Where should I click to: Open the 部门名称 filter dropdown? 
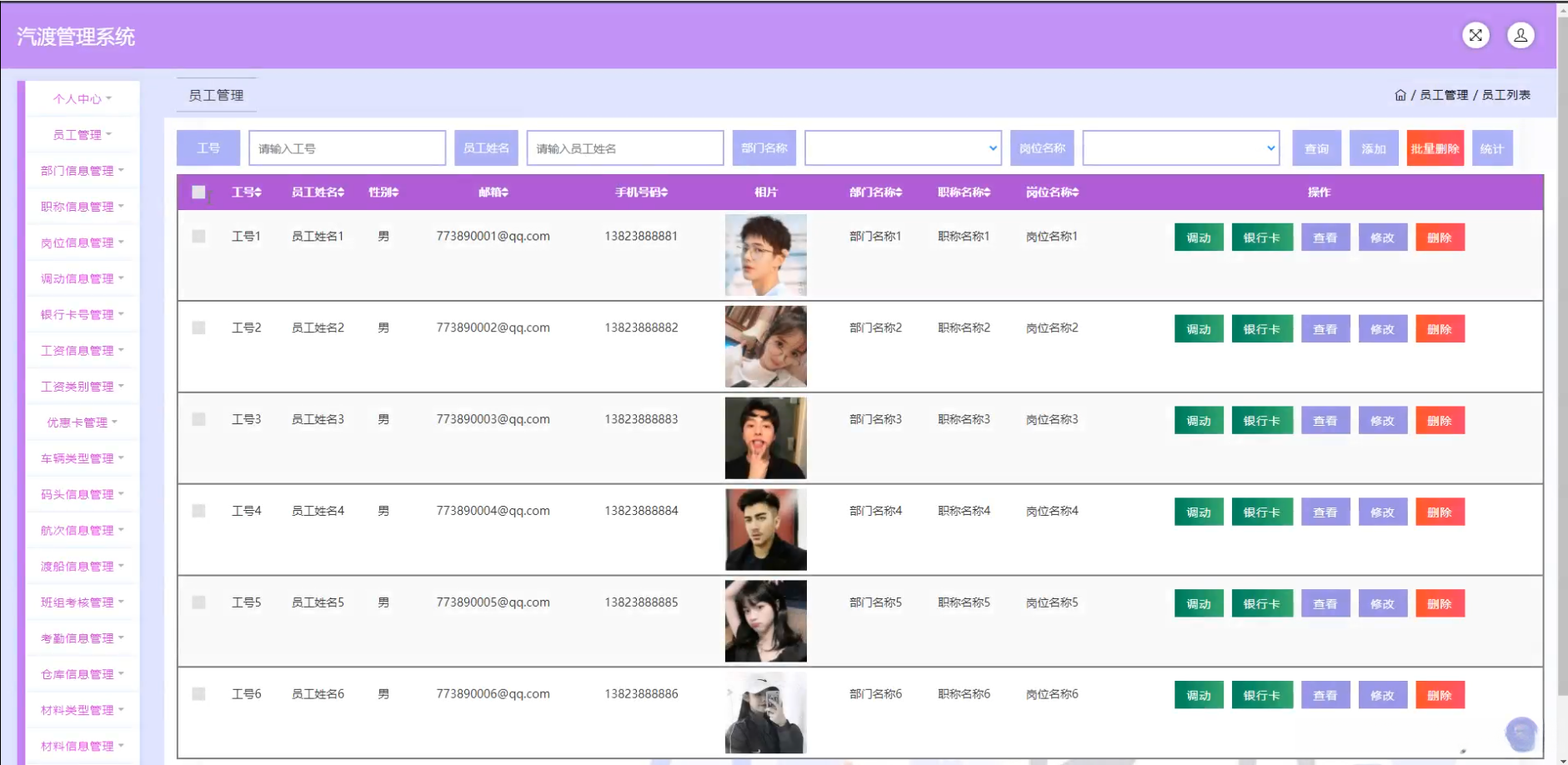coord(903,148)
